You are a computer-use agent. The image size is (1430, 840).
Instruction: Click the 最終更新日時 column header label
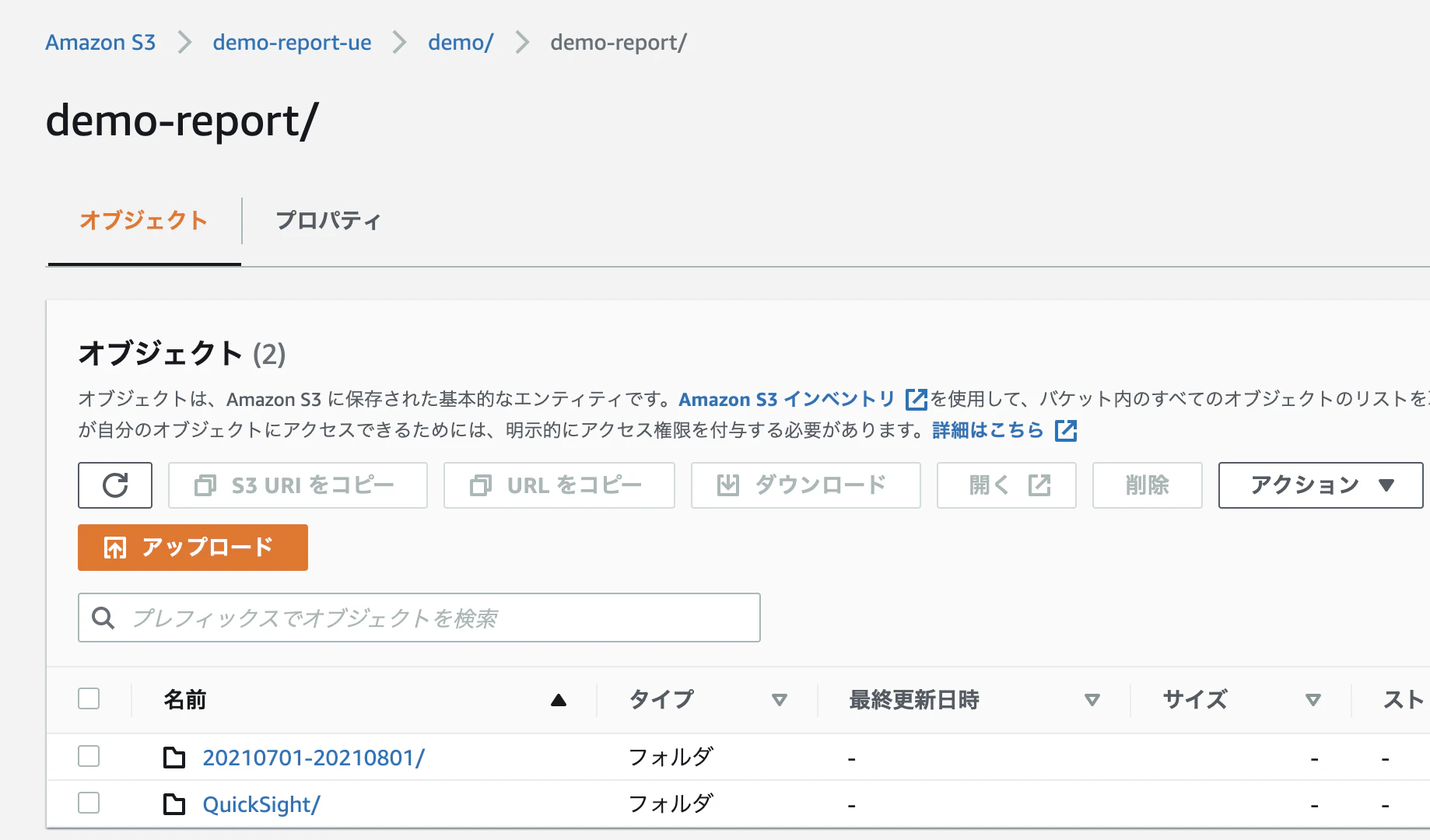click(x=914, y=700)
